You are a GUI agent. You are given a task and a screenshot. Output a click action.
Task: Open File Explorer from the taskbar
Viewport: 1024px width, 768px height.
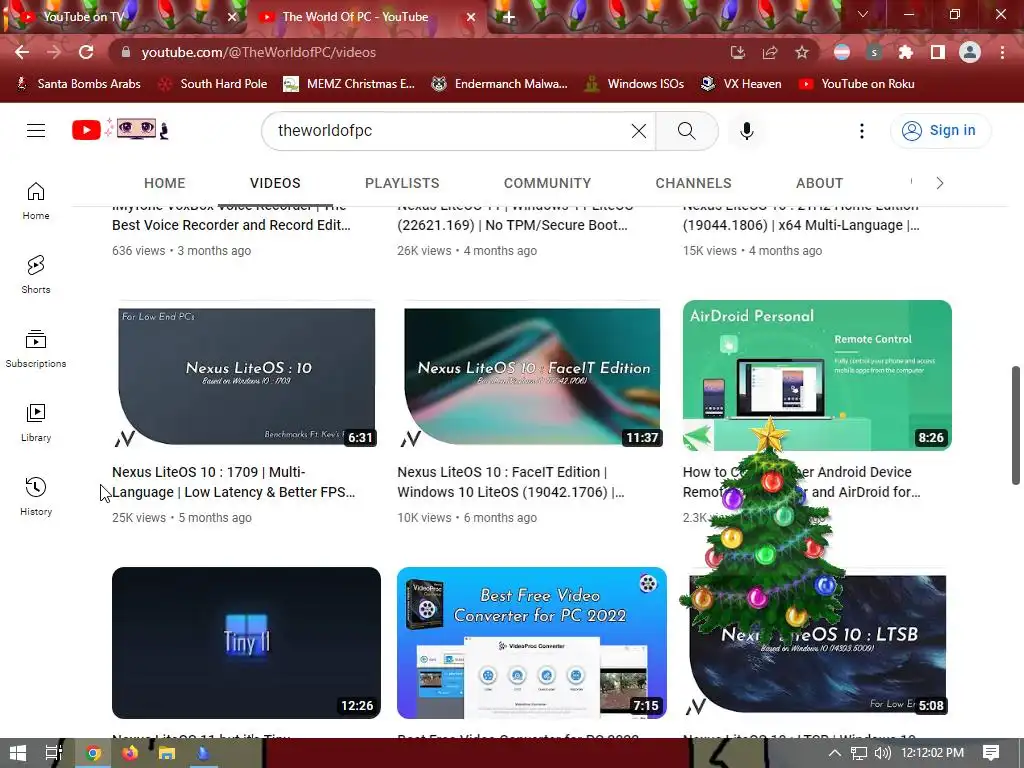click(x=167, y=753)
